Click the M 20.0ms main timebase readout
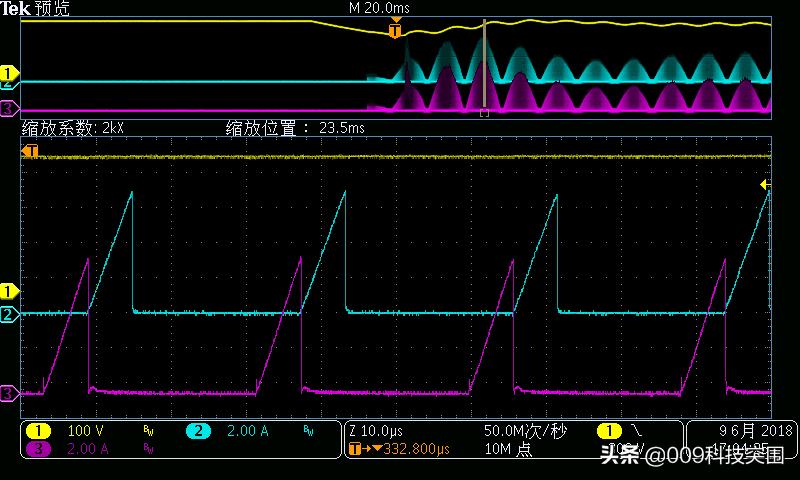 coord(379,8)
